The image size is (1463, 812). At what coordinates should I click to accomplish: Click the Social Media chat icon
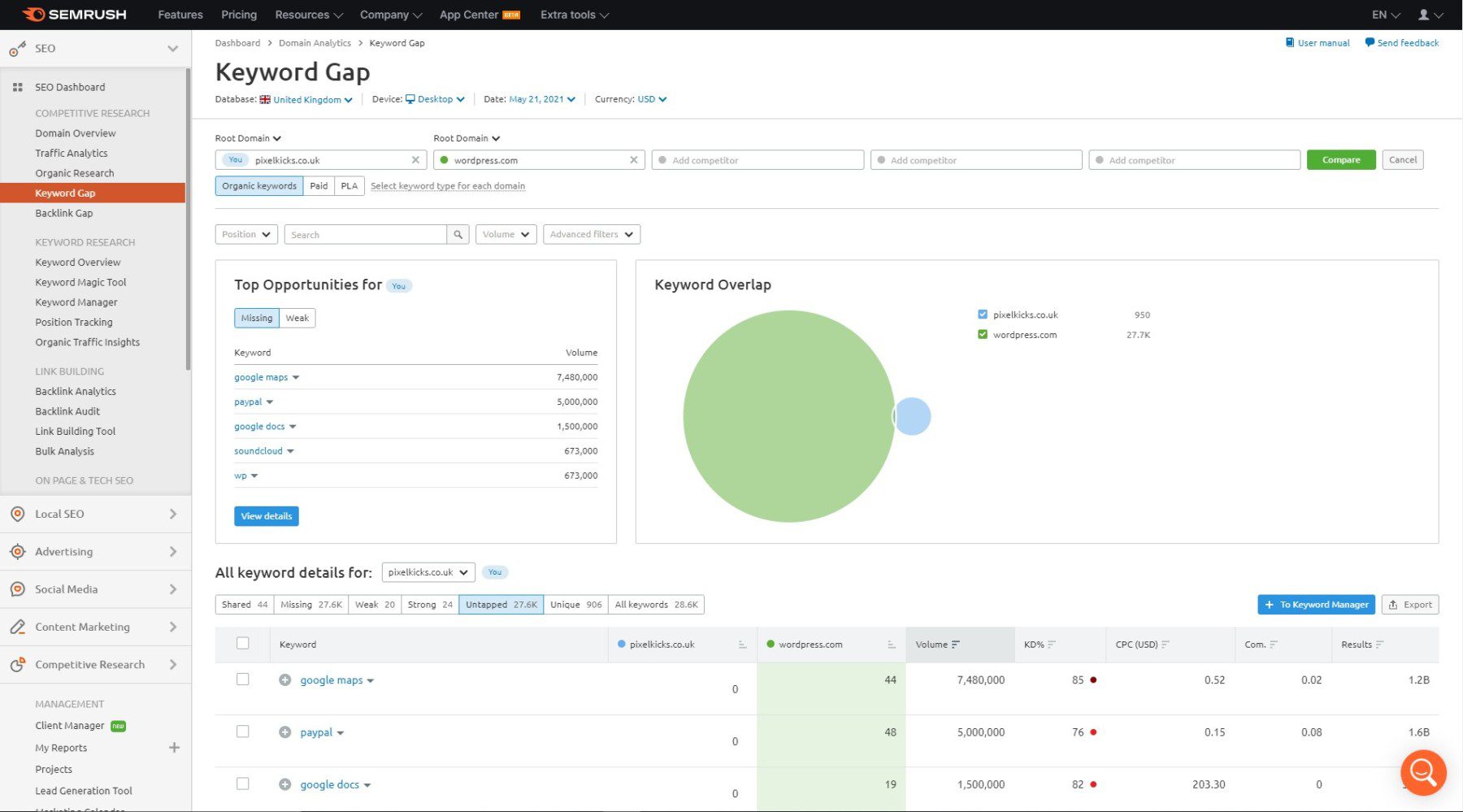point(18,589)
